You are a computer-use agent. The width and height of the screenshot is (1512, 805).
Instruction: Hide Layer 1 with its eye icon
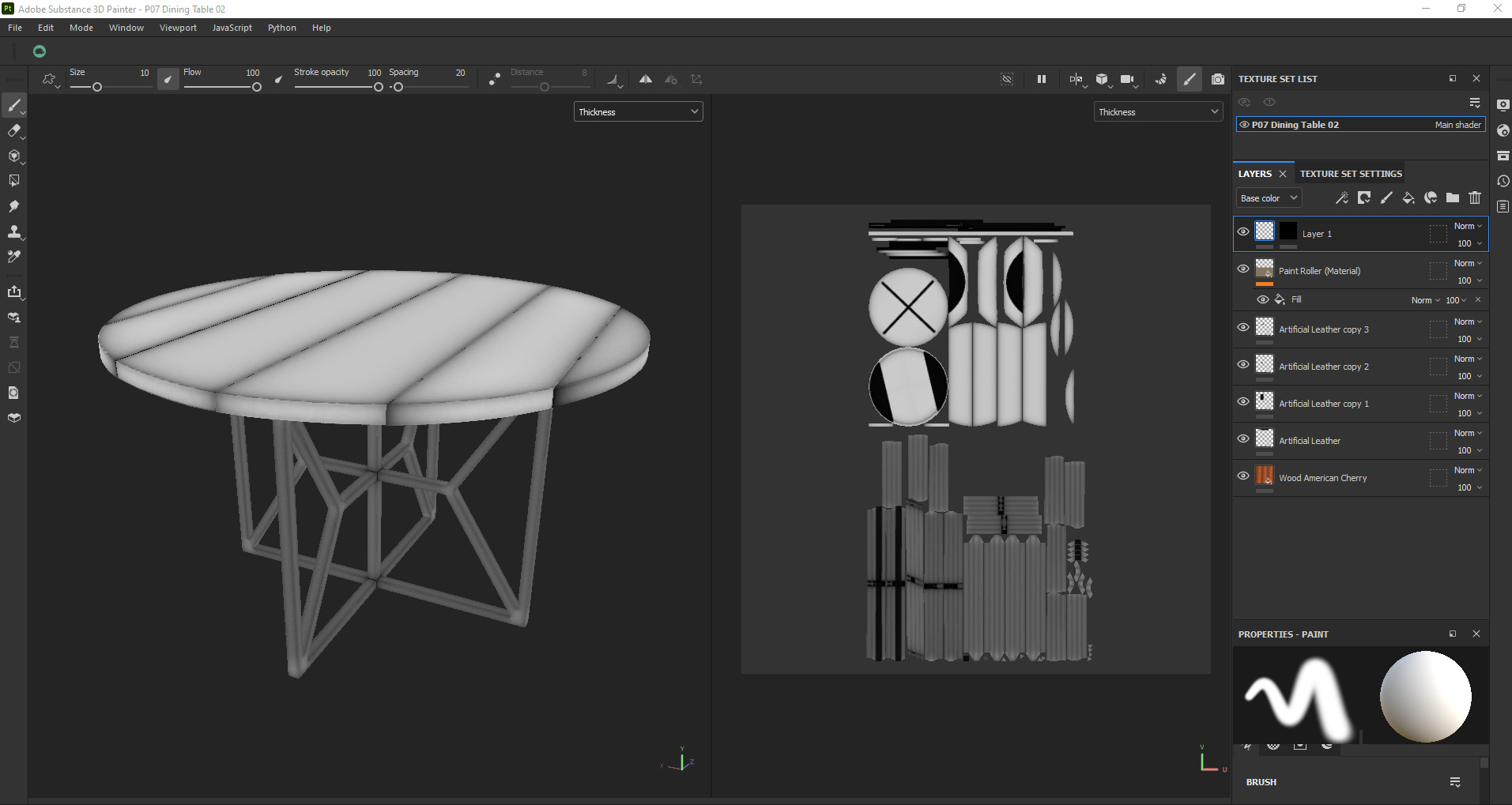(1243, 231)
